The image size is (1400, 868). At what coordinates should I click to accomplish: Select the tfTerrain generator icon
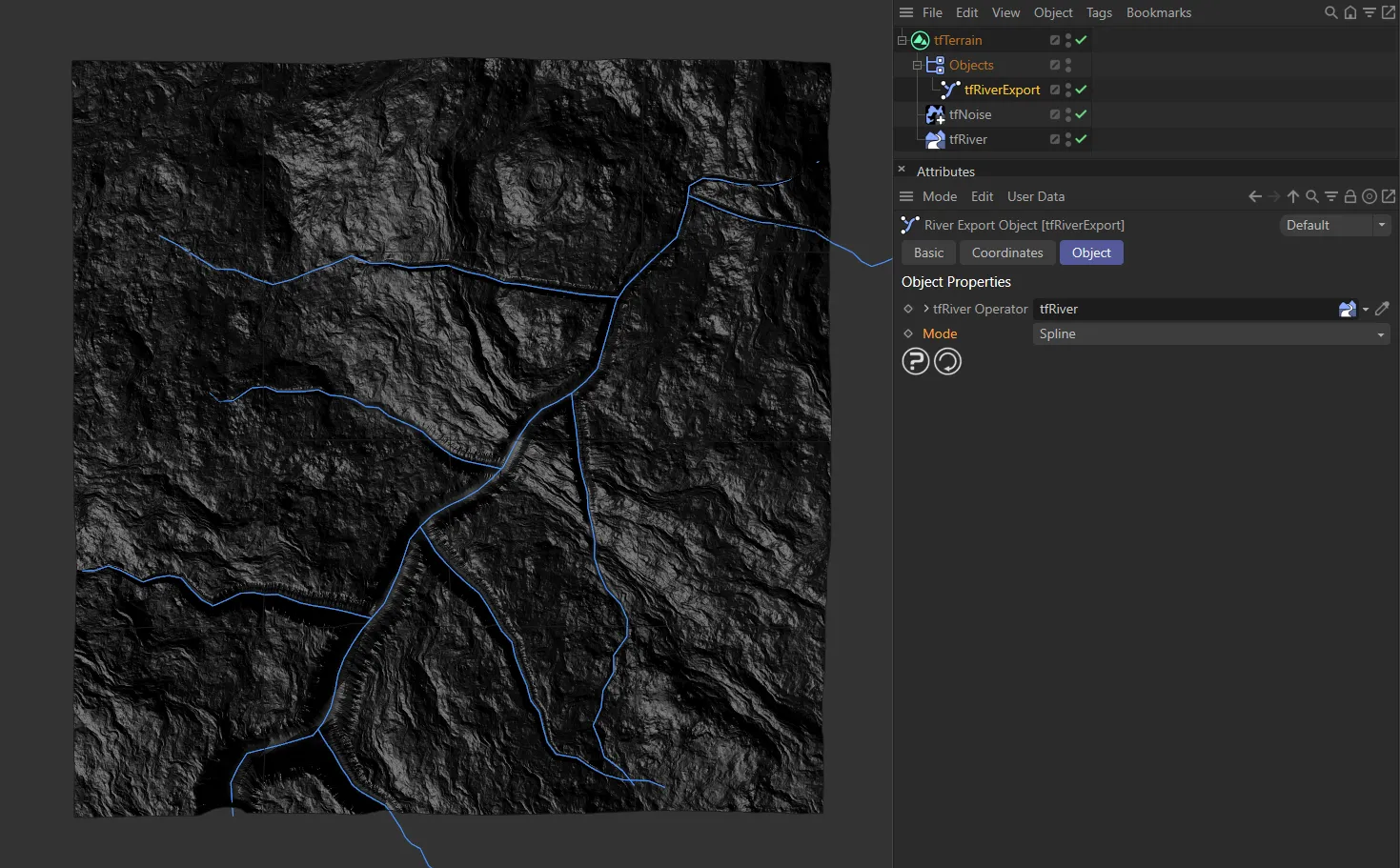920,40
